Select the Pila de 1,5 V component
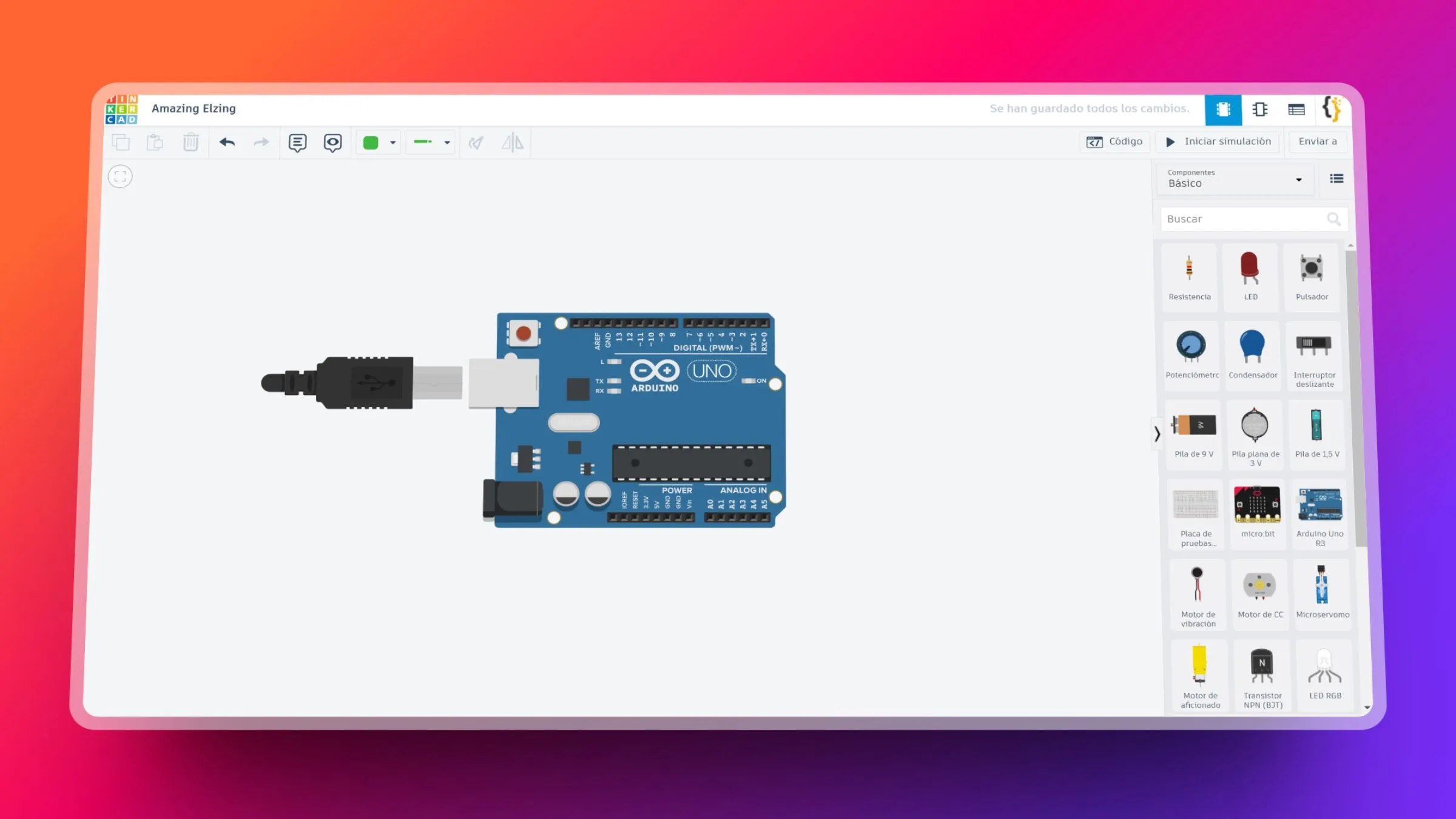1456x819 pixels. (1317, 435)
